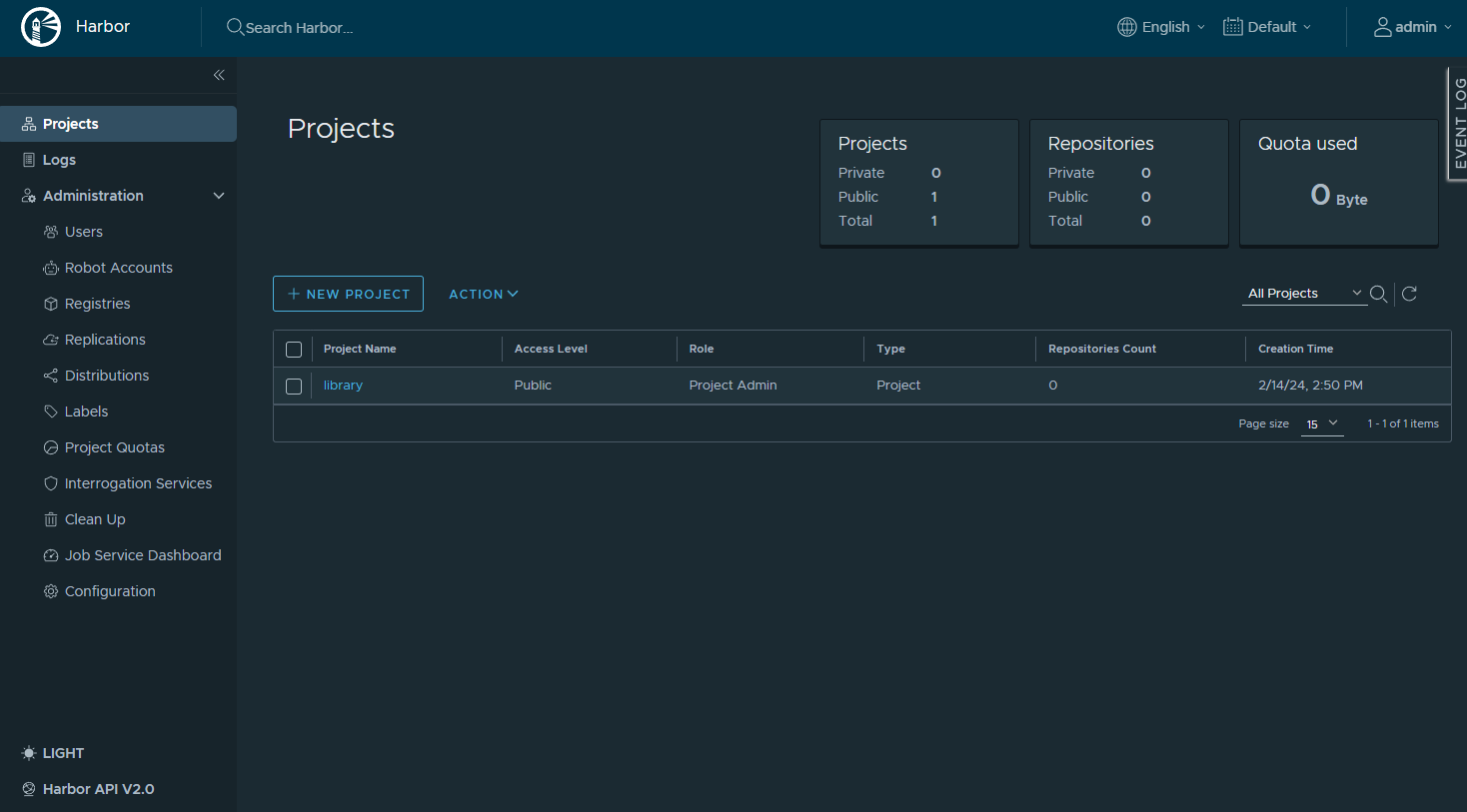The width and height of the screenshot is (1467, 812).
Task: Open the Default date format dropdown
Action: tap(1267, 27)
